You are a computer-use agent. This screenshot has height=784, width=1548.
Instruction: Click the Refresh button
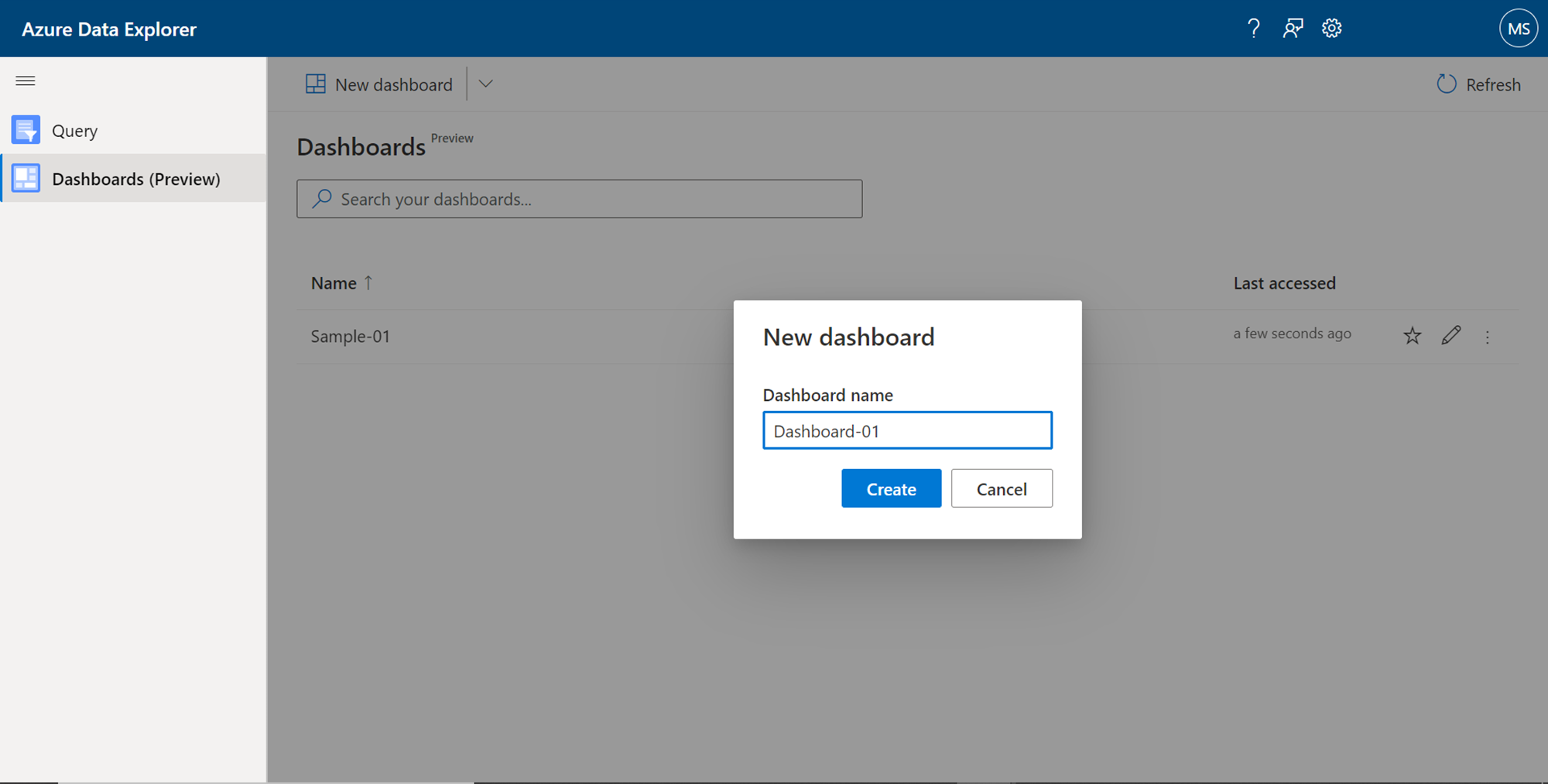coord(1478,84)
